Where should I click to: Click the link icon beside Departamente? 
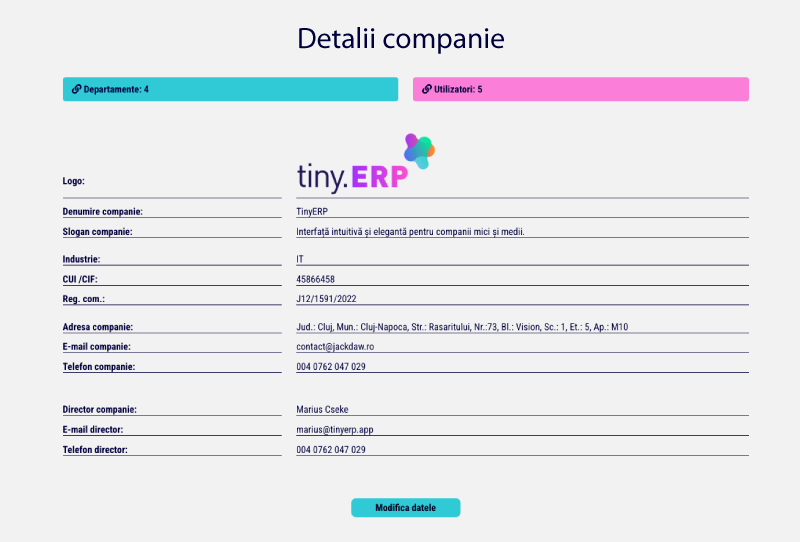[x=77, y=89]
